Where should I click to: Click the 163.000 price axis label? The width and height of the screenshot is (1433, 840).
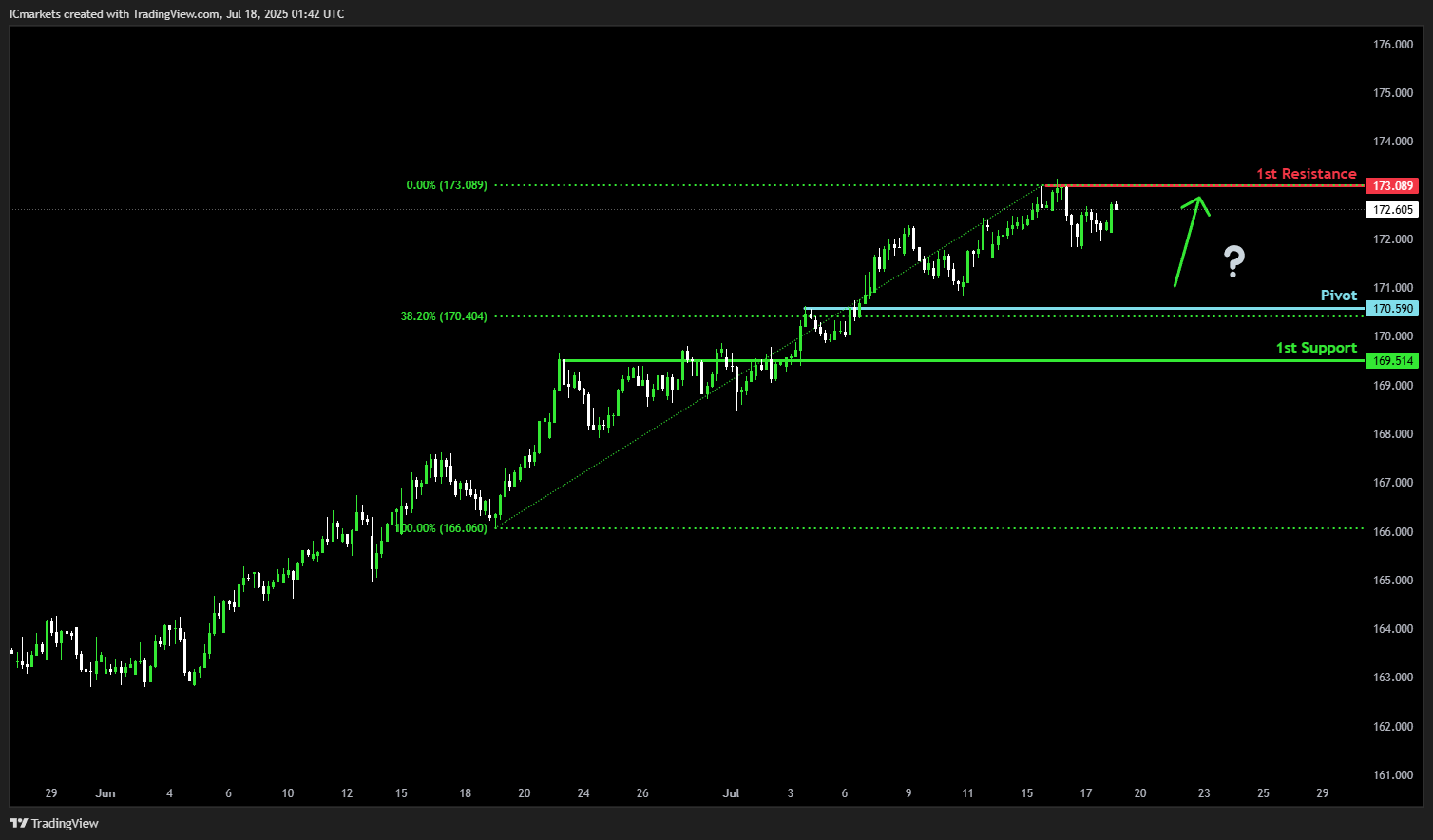point(1393,678)
